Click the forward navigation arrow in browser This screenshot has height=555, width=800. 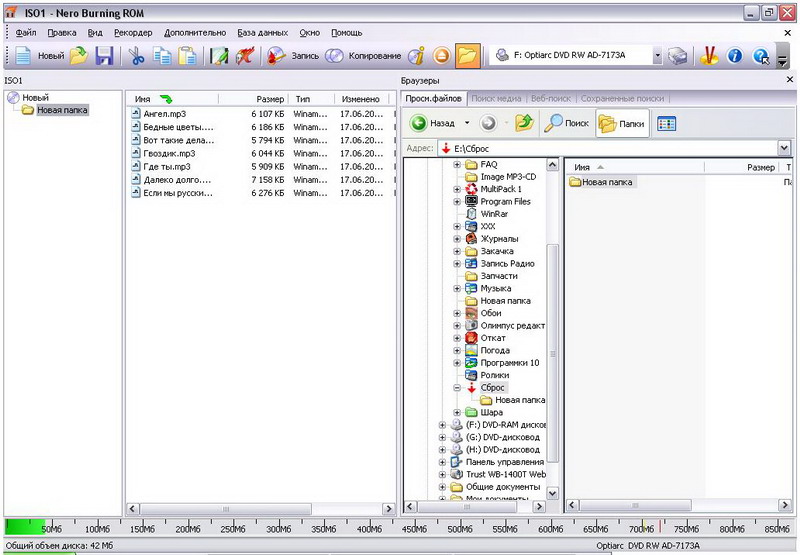click(x=488, y=123)
